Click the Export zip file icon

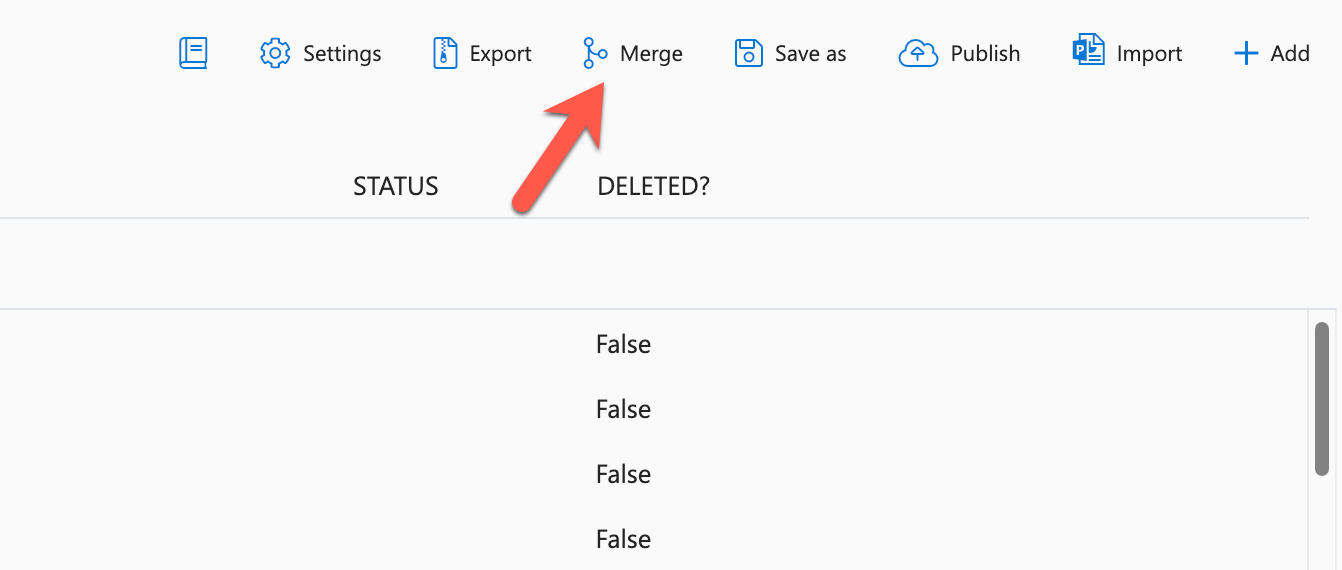tap(445, 53)
